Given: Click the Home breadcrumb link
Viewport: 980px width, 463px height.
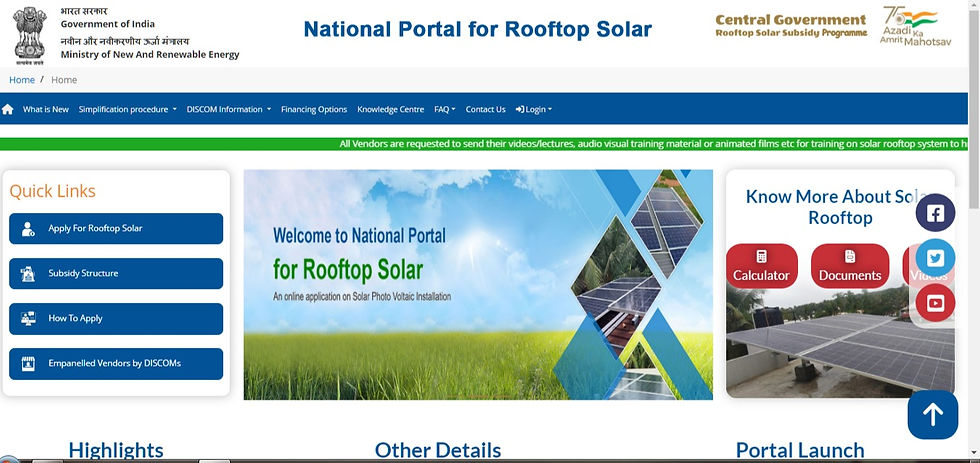Looking at the screenshot, I should pyautogui.click(x=22, y=80).
